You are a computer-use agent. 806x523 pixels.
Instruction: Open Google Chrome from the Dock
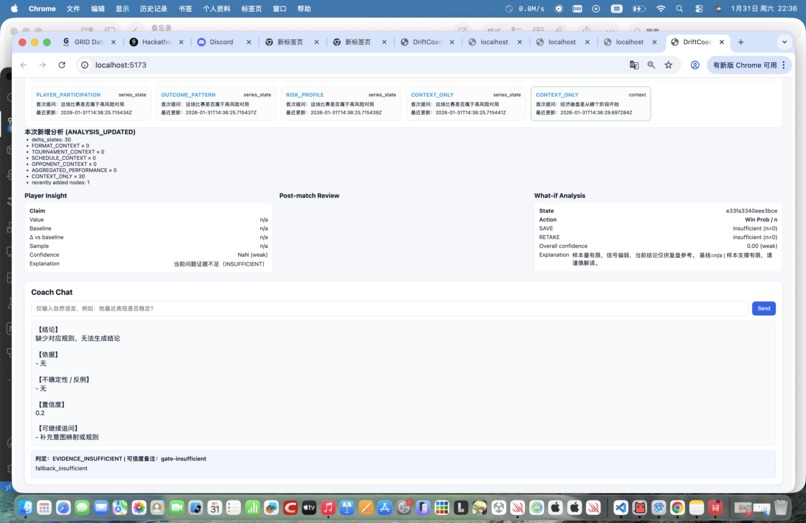click(677, 508)
